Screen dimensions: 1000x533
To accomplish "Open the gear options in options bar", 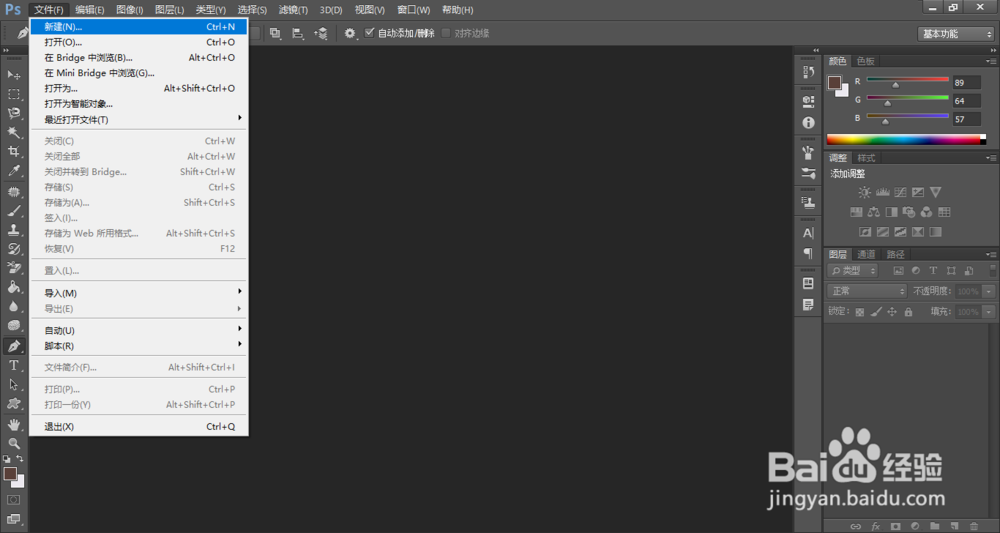I will pyautogui.click(x=349, y=33).
